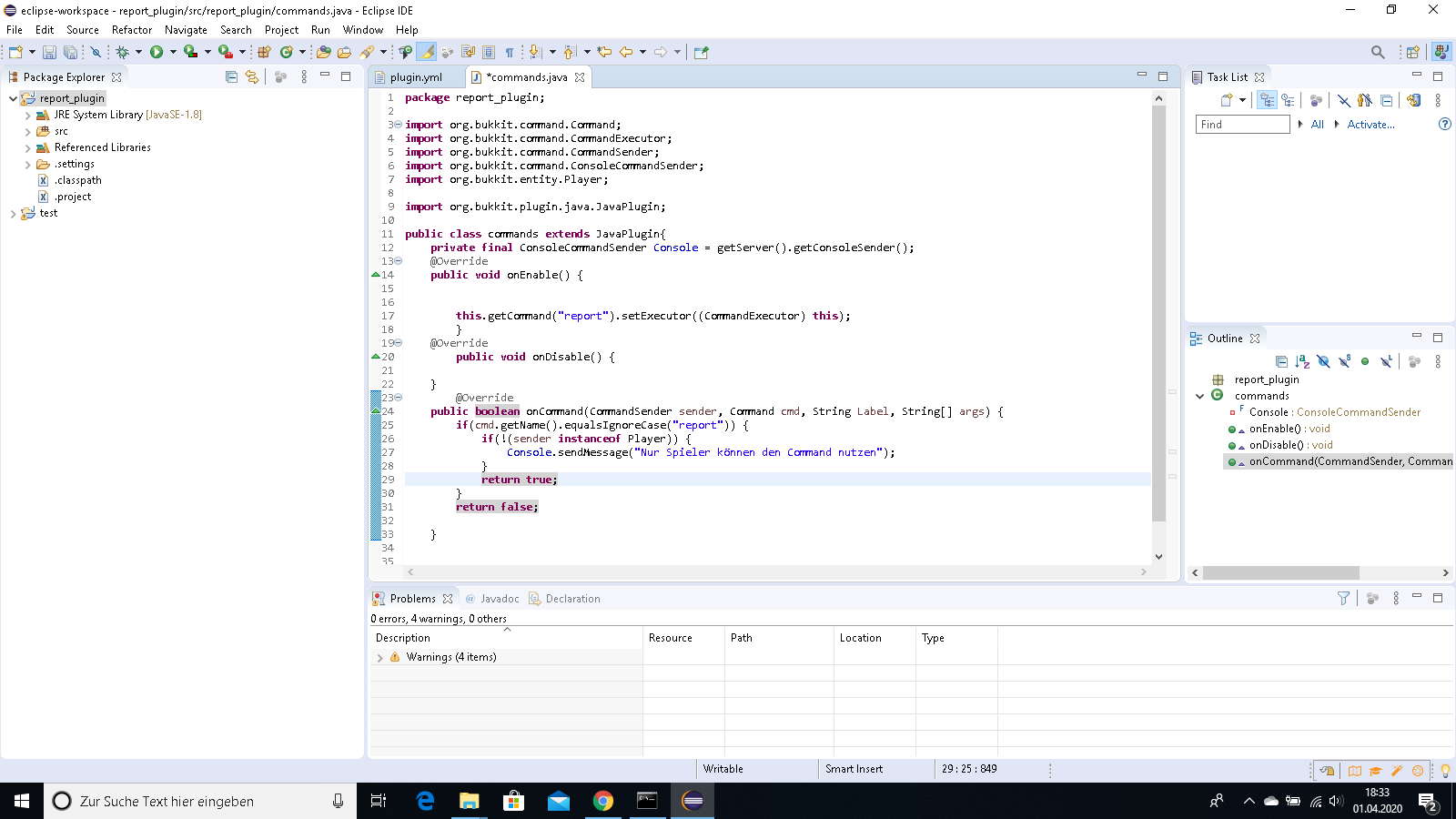Click Collapse All in Package Explorer
Viewport: 1456px width, 819px height.
coord(231,76)
